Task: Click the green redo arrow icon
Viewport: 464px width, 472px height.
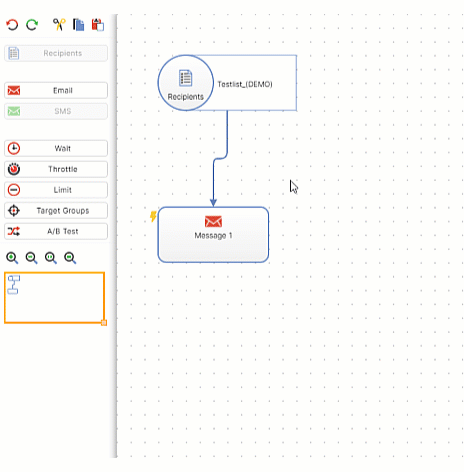Action: [x=32, y=25]
